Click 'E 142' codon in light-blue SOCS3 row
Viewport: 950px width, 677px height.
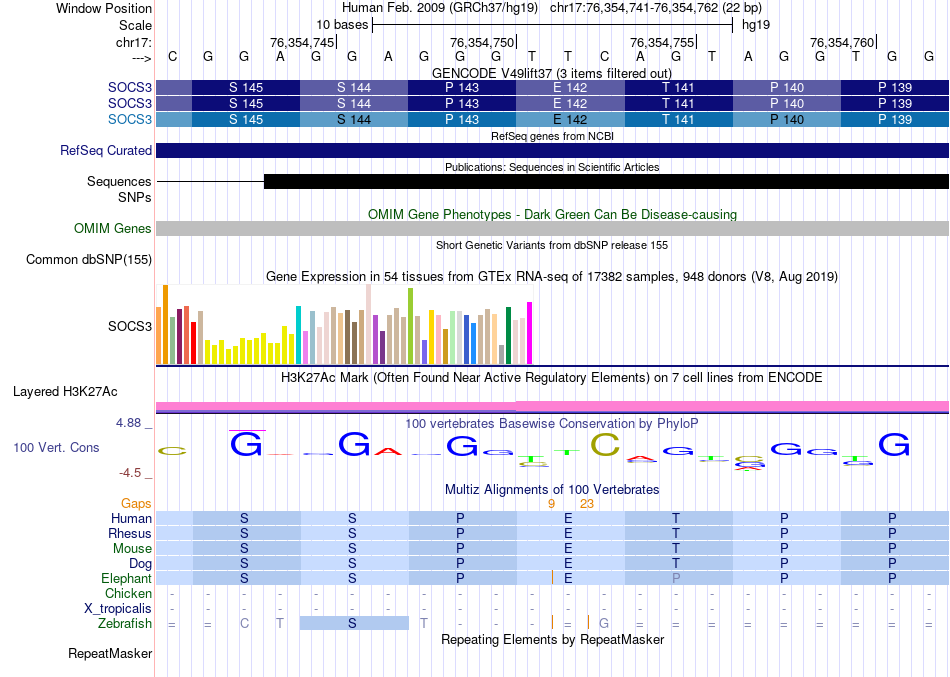[570, 119]
